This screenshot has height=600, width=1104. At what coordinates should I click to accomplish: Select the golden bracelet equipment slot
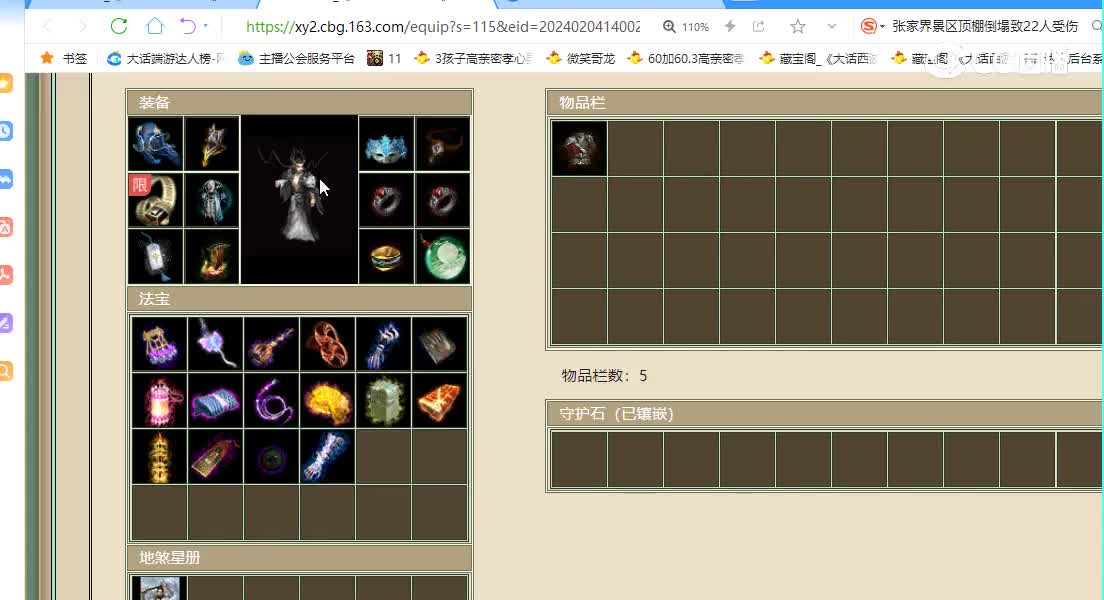387,257
